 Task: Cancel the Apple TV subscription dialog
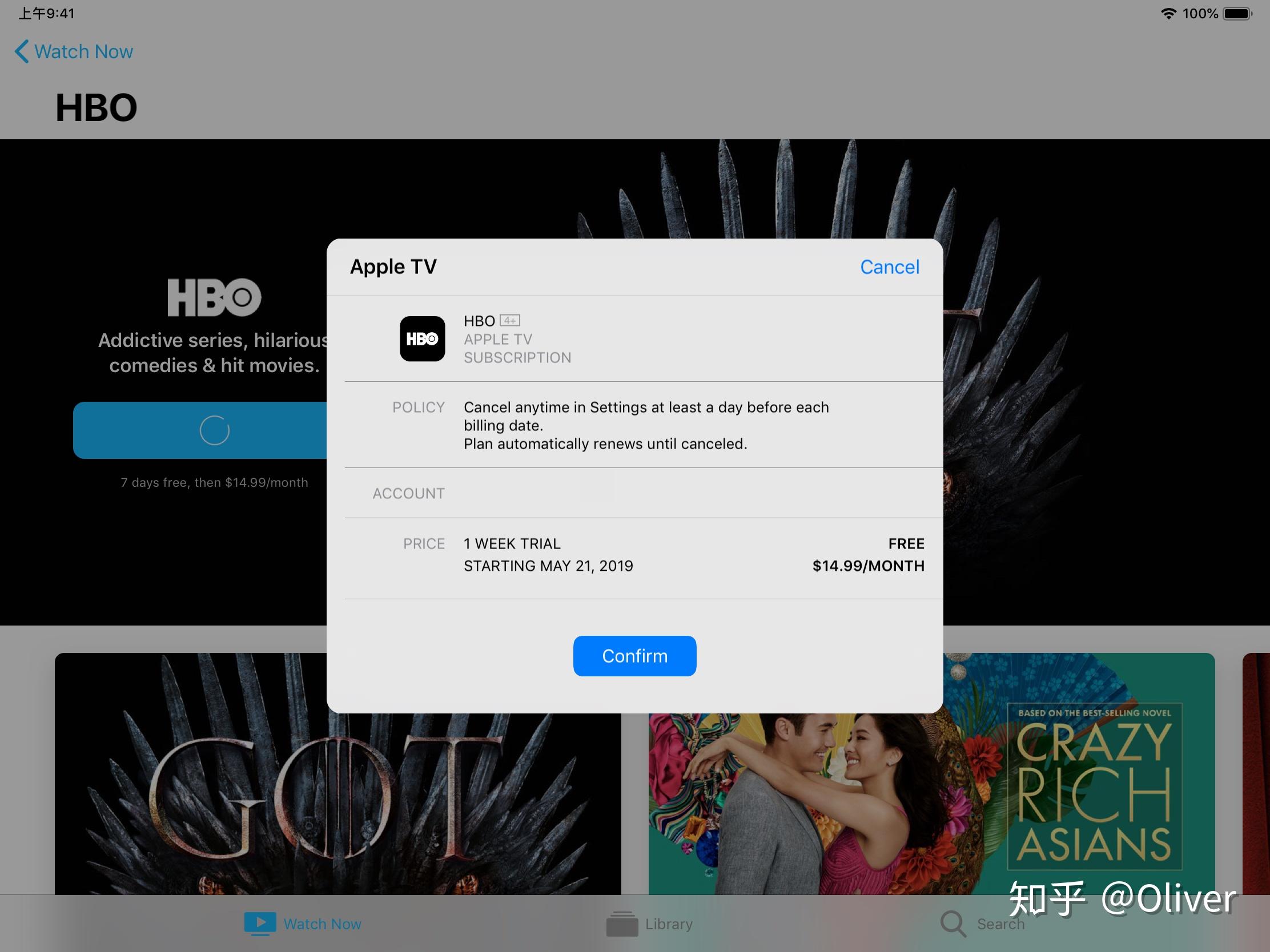tap(889, 267)
